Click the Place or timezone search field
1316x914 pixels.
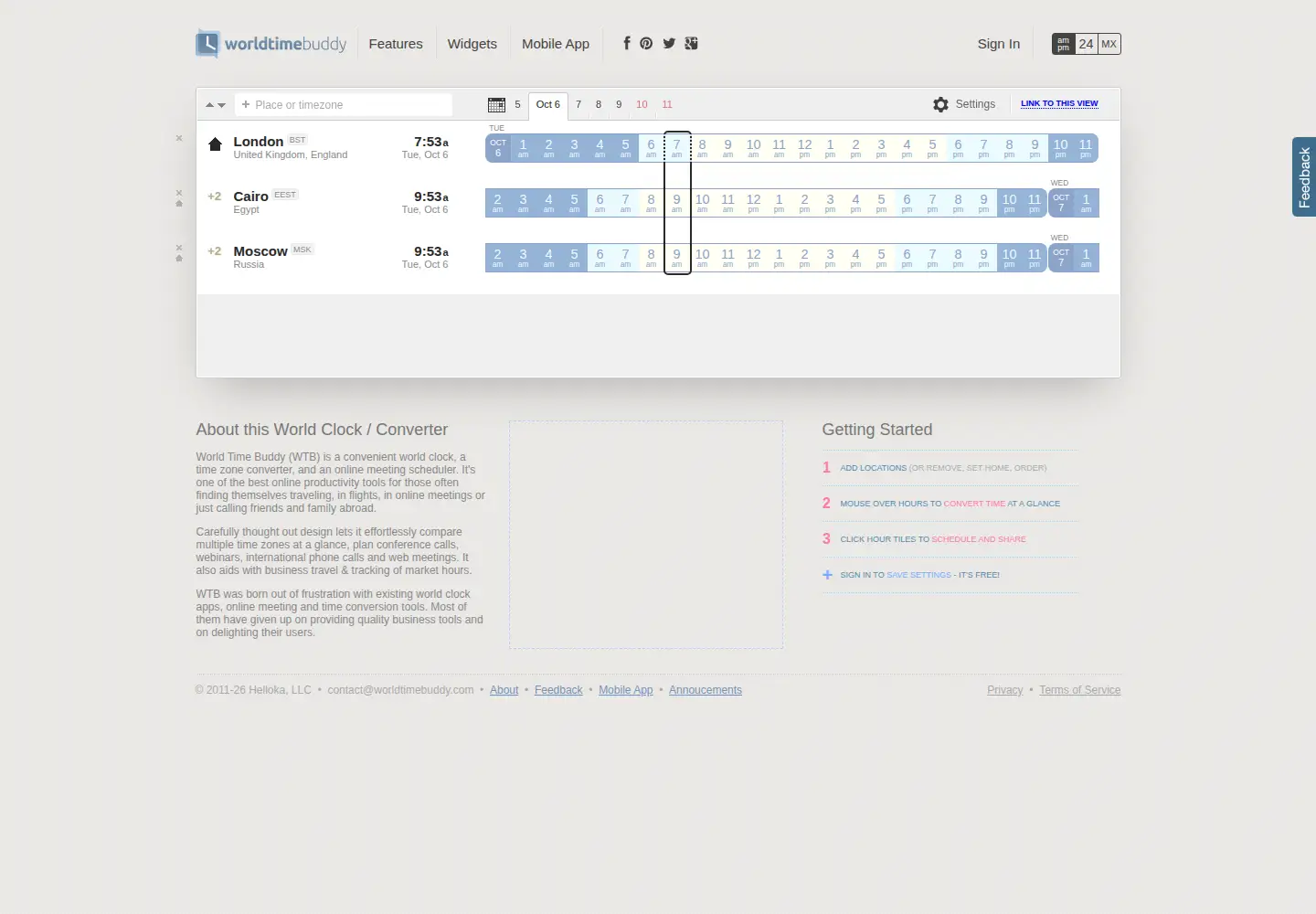point(344,105)
